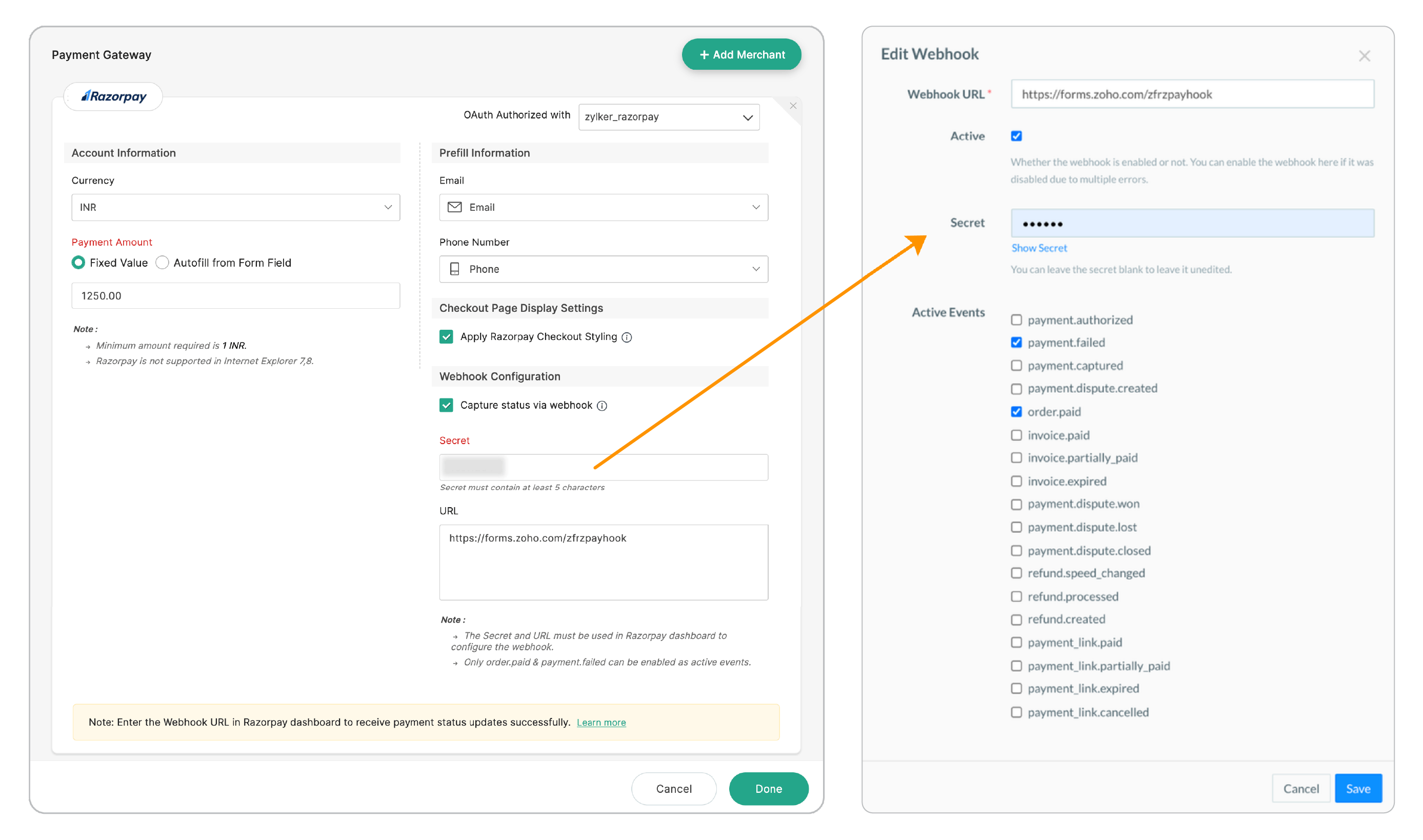Click the Show Secret link

[1039, 248]
